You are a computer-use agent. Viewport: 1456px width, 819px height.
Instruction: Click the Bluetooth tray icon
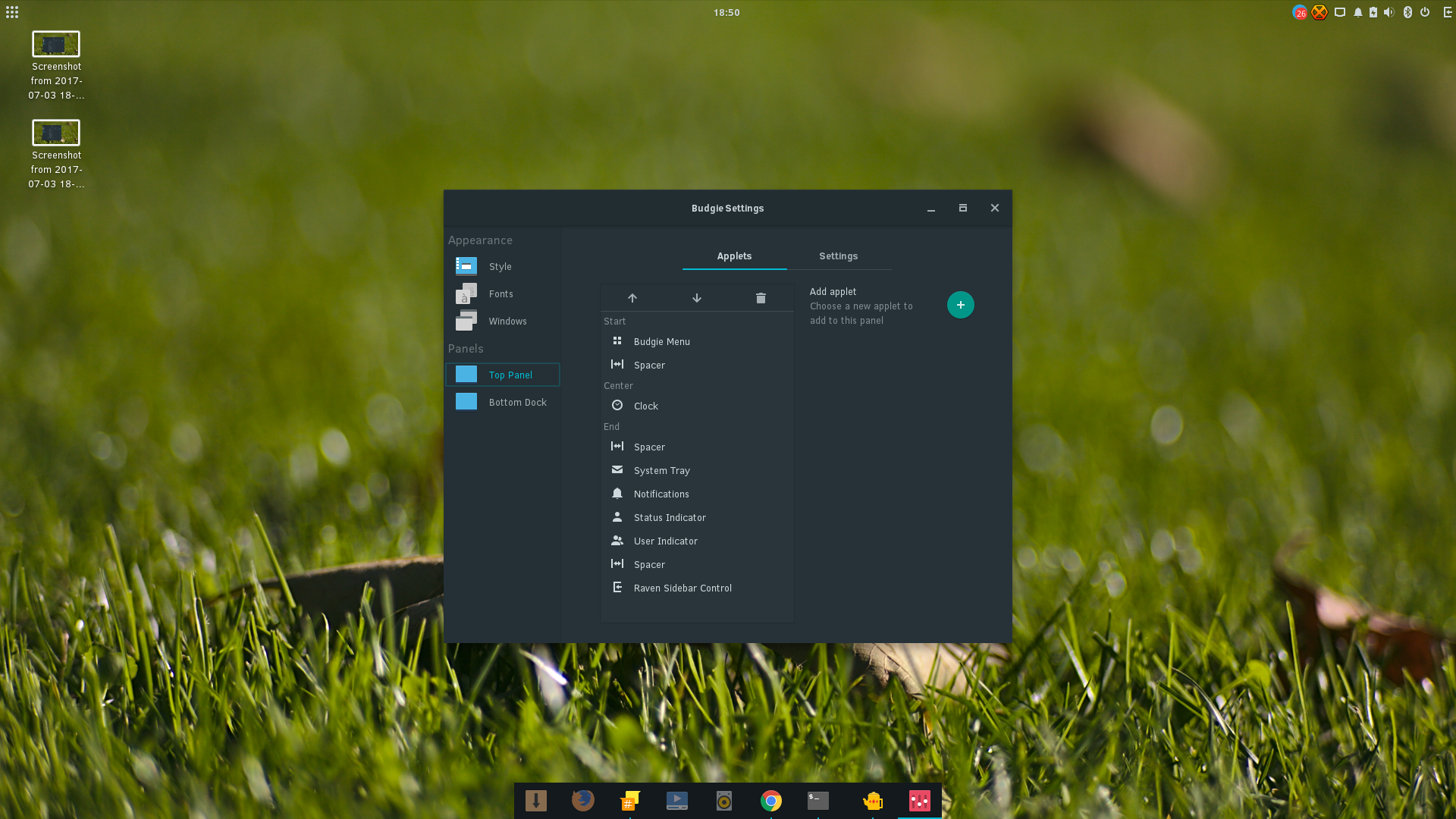point(1408,12)
